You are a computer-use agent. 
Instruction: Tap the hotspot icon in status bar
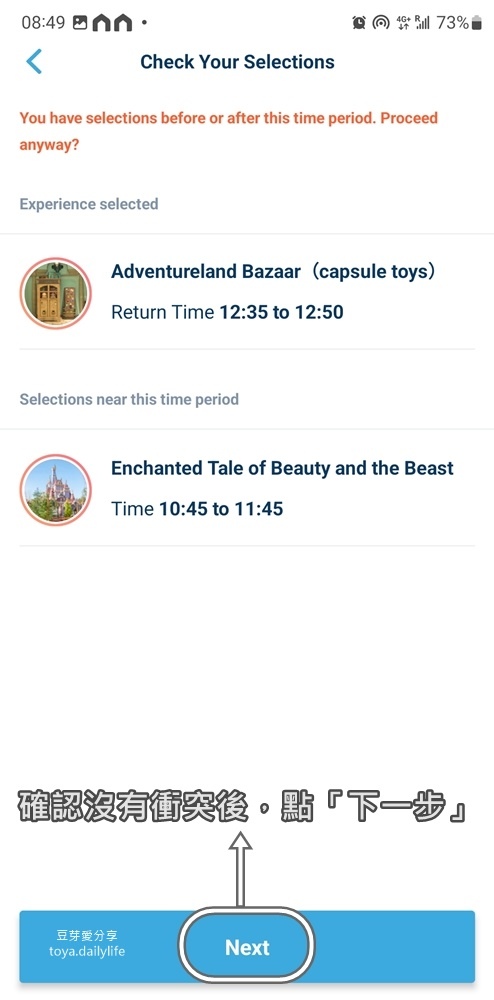381,23
